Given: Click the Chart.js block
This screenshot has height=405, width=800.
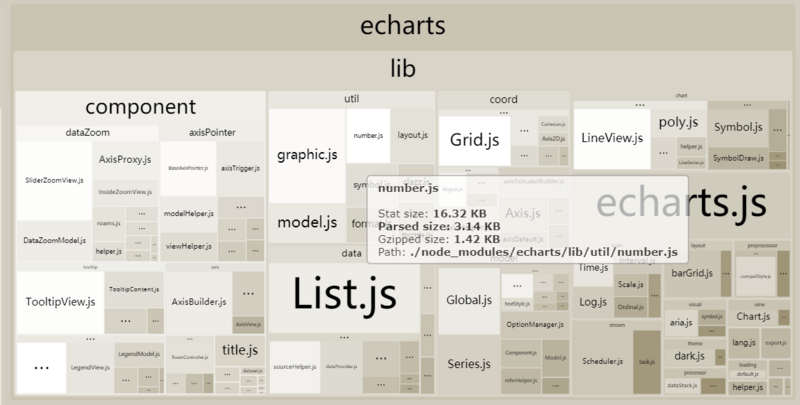Looking at the screenshot, I should [753, 317].
